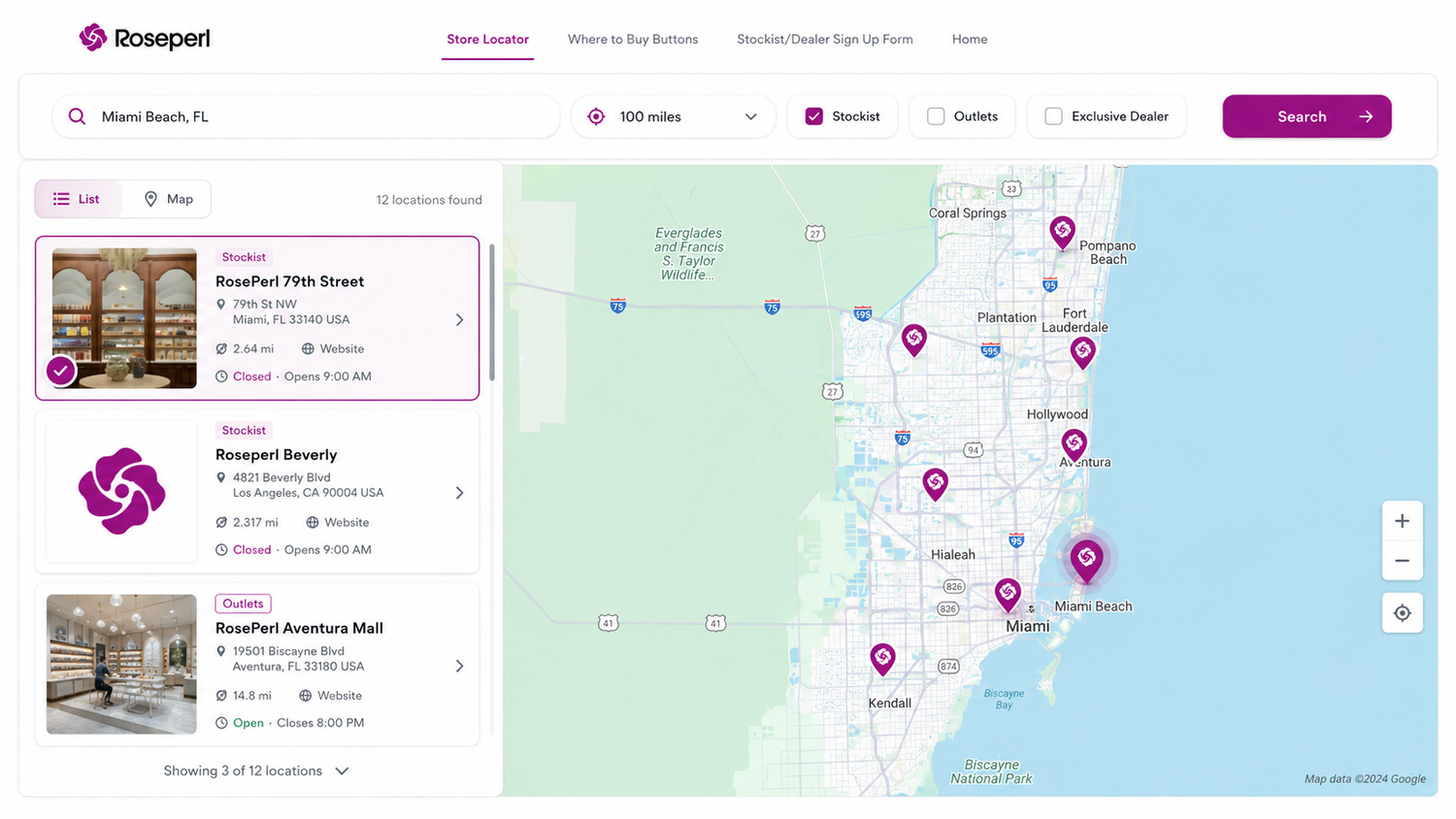This screenshot has width=1456, height=819.
Task: Click the 'Map data ©2024 Google' attribution
Action: pos(1365,778)
